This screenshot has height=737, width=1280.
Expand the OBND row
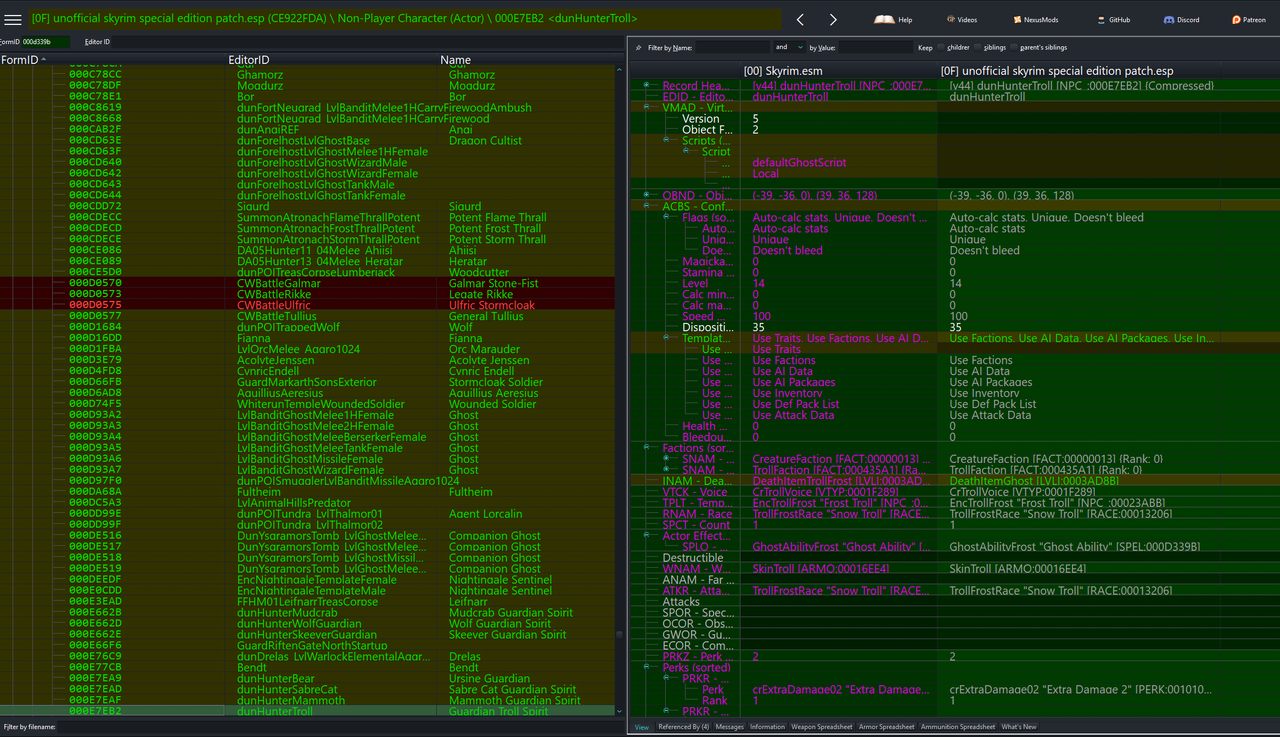(x=647, y=196)
